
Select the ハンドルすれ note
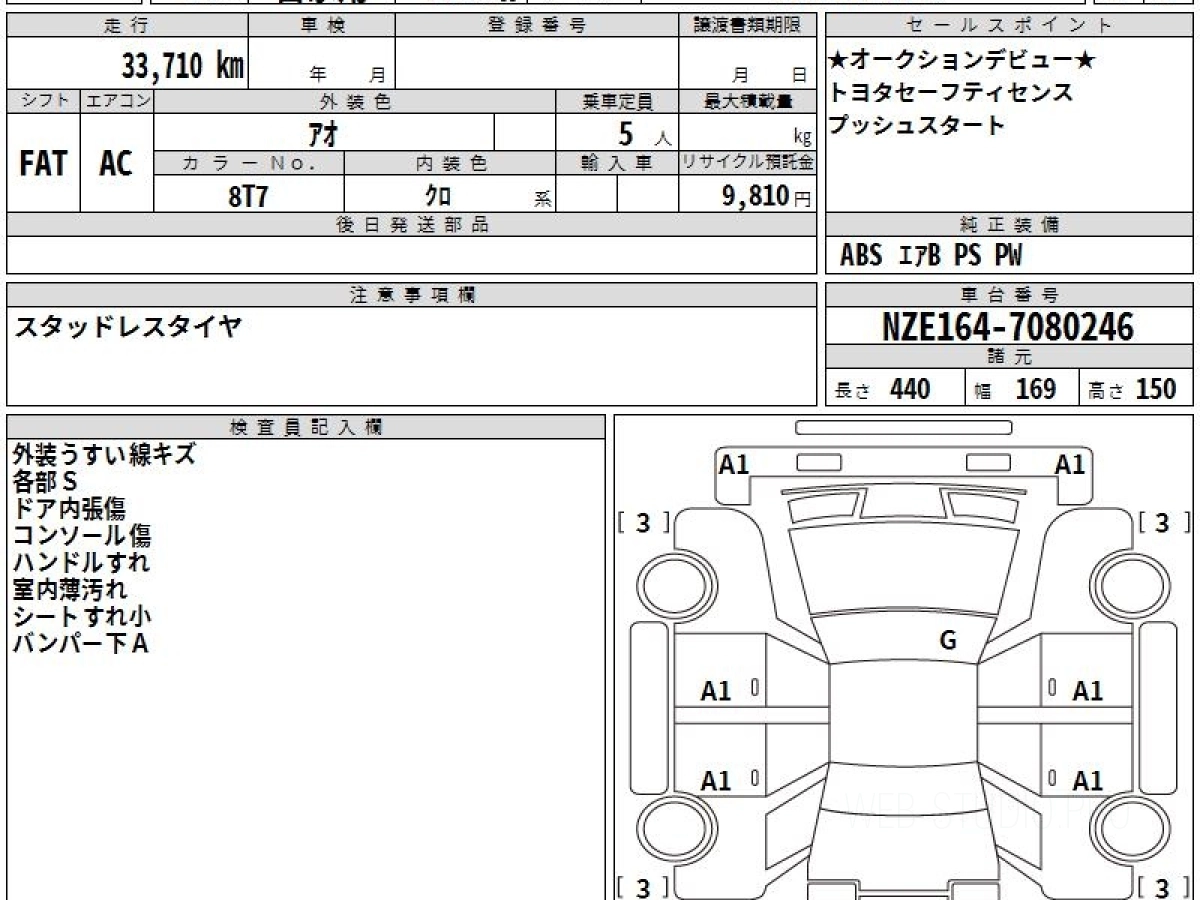click(82, 563)
